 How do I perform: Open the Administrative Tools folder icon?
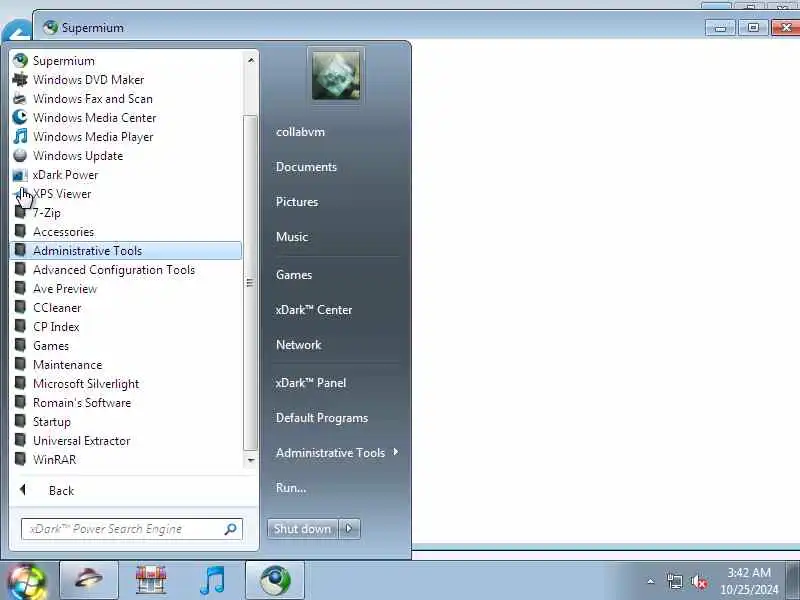(x=20, y=251)
